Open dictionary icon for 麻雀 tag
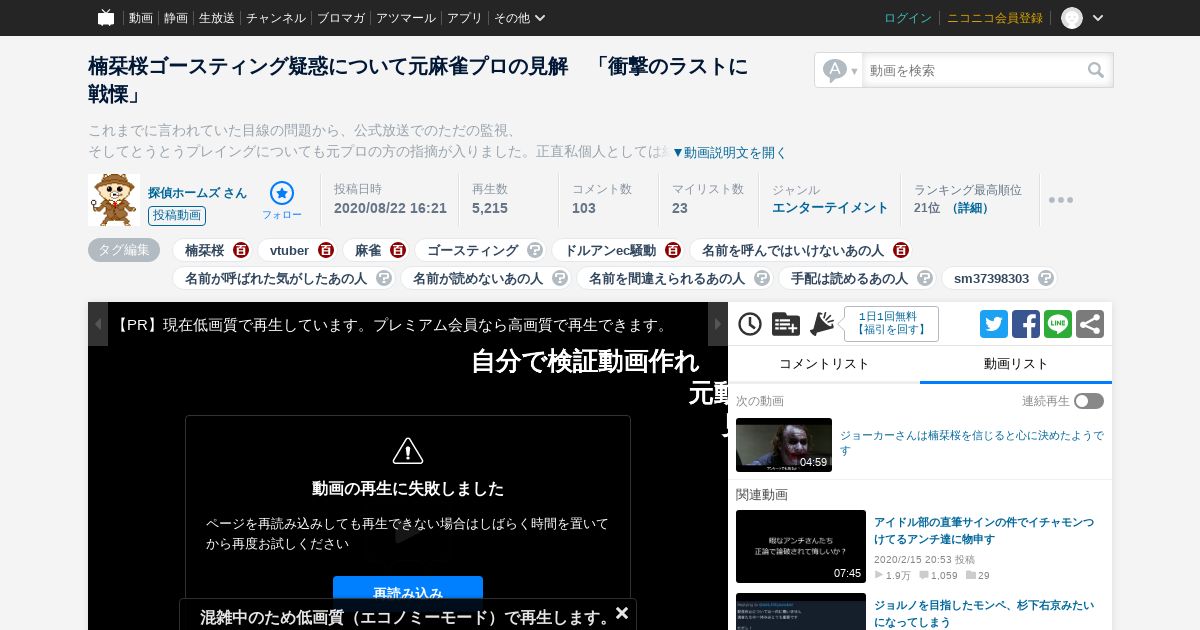The height and width of the screenshot is (630, 1200). coord(398,250)
